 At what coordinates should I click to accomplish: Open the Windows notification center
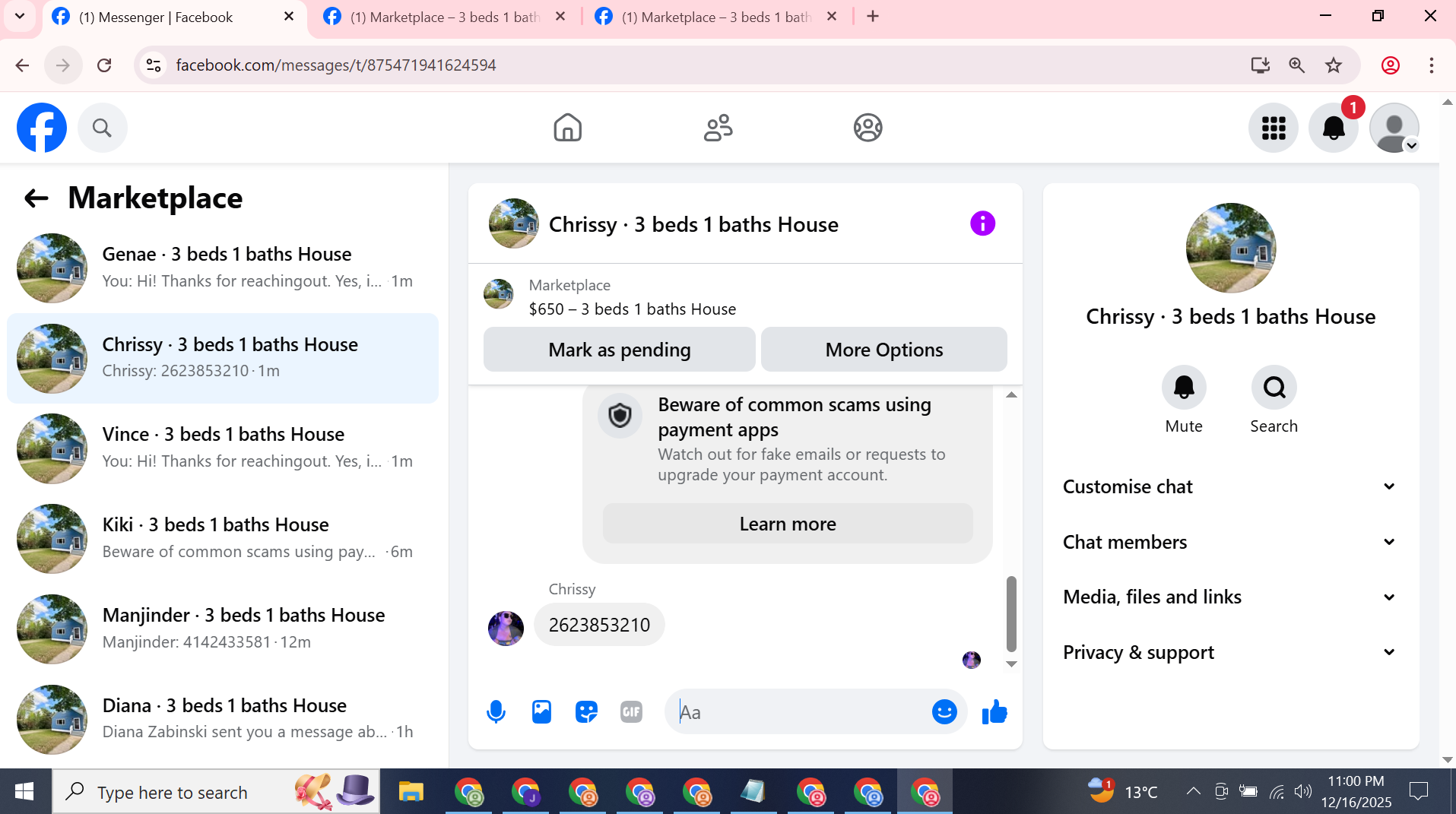1418,792
